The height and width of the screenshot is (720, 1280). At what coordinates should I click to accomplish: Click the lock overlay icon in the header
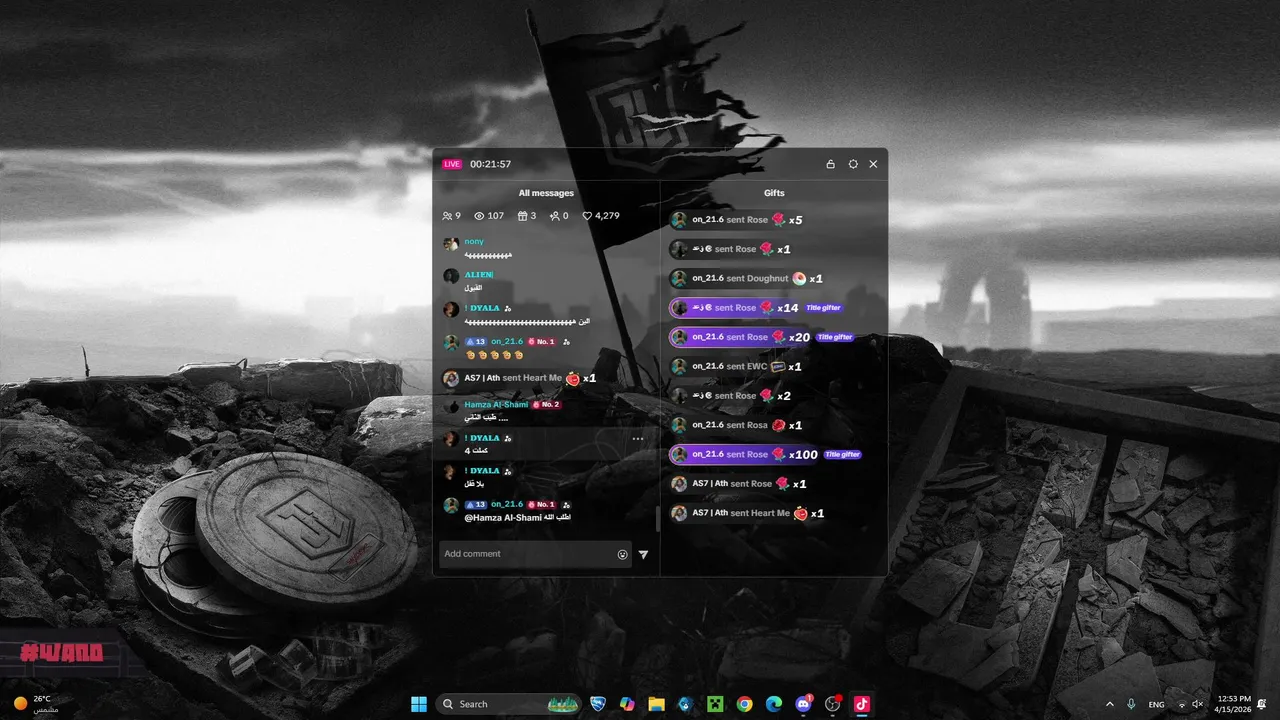(830, 164)
